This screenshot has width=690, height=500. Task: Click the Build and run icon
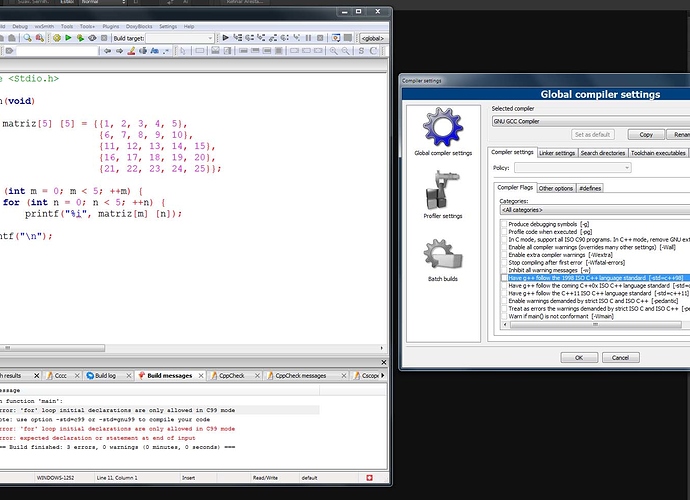(80, 38)
